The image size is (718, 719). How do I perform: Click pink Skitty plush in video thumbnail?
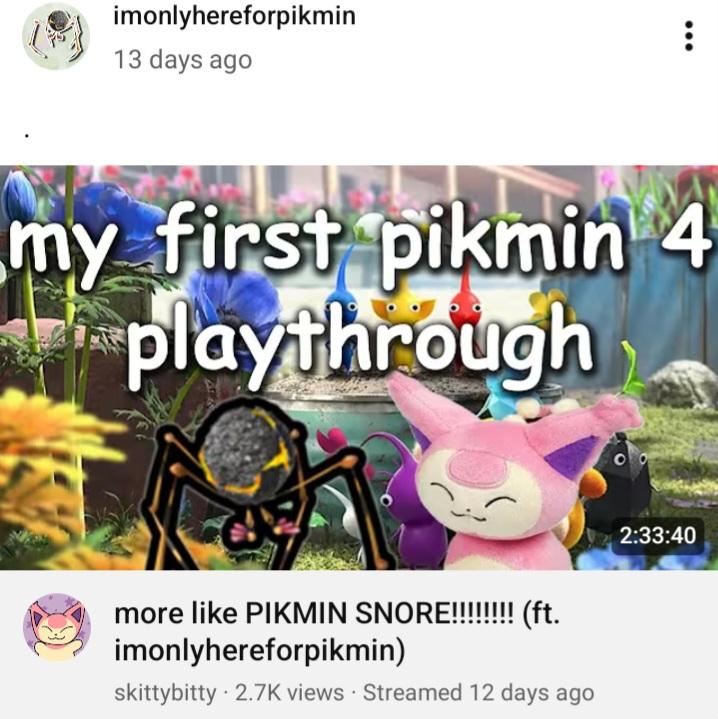pyautogui.click(x=507, y=472)
